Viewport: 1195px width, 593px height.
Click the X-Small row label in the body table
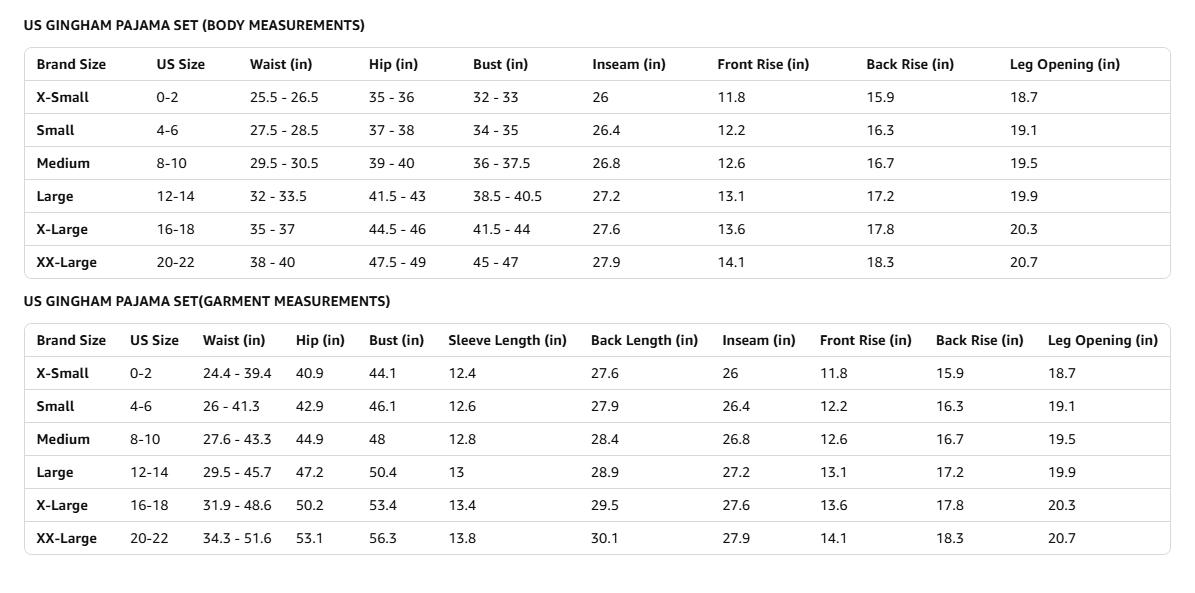tap(62, 98)
